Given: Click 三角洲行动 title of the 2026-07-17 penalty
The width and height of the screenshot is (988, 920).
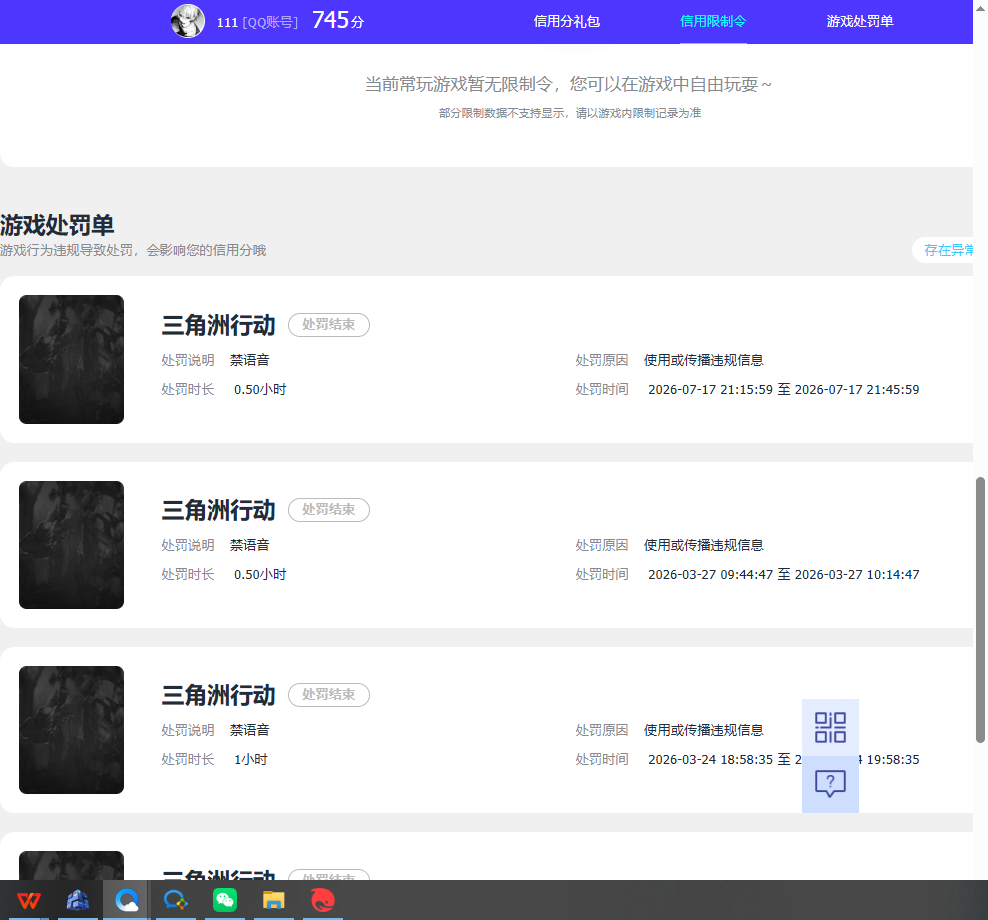Looking at the screenshot, I should [218, 325].
